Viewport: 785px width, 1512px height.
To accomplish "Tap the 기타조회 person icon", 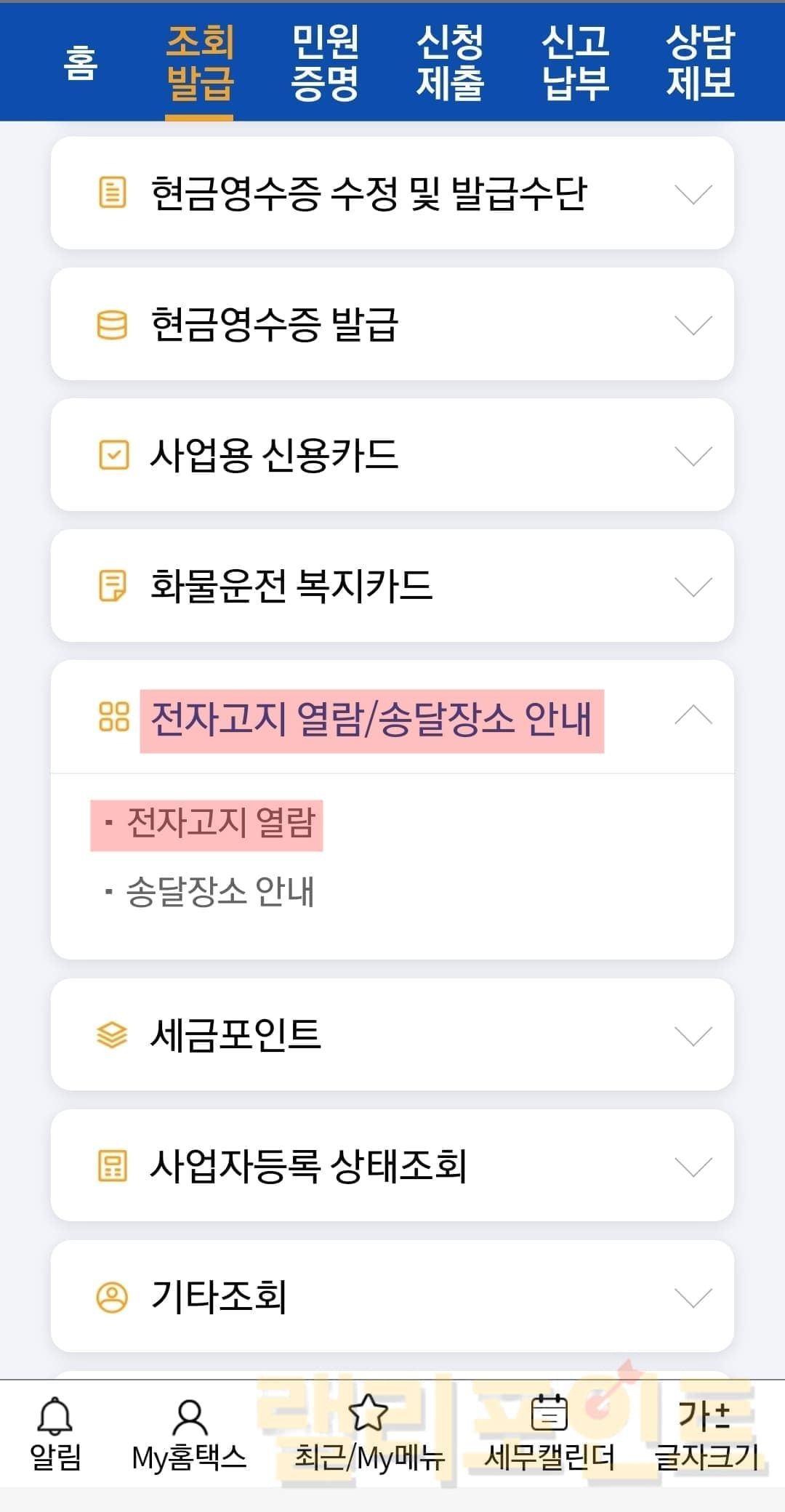I will tap(112, 1297).
